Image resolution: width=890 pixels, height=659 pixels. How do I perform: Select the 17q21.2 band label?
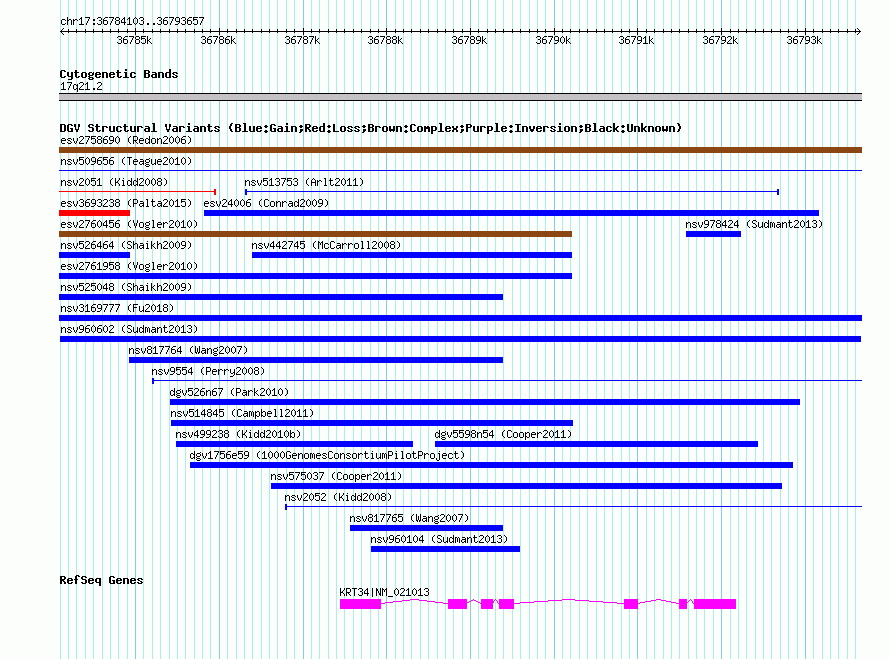coord(81,86)
